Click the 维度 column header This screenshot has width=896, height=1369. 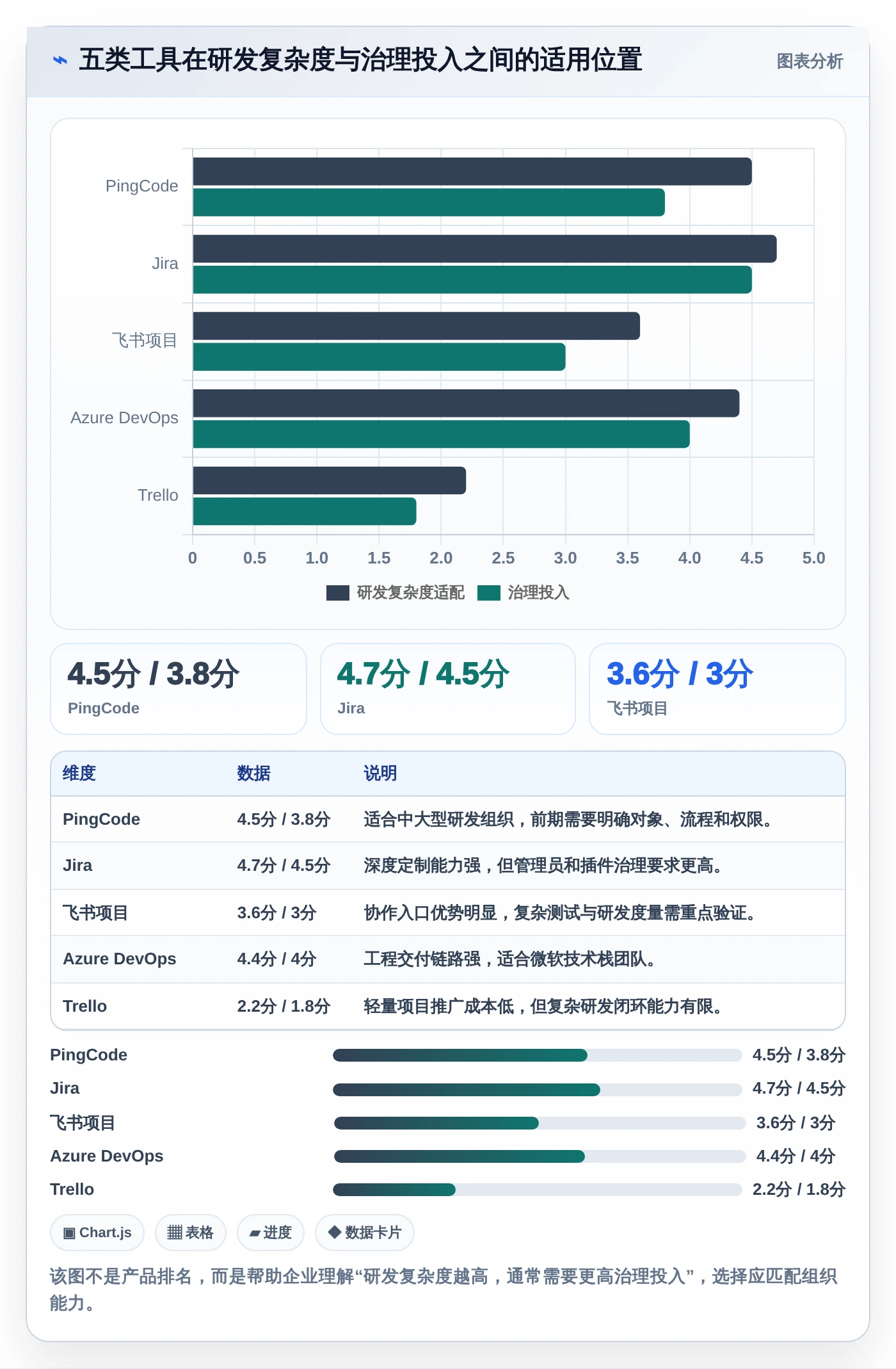(x=79, y=773)
